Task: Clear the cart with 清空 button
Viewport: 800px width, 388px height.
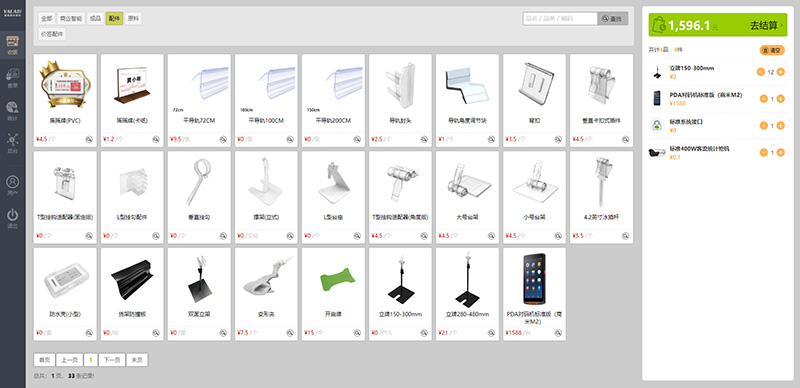Action: 772,50
